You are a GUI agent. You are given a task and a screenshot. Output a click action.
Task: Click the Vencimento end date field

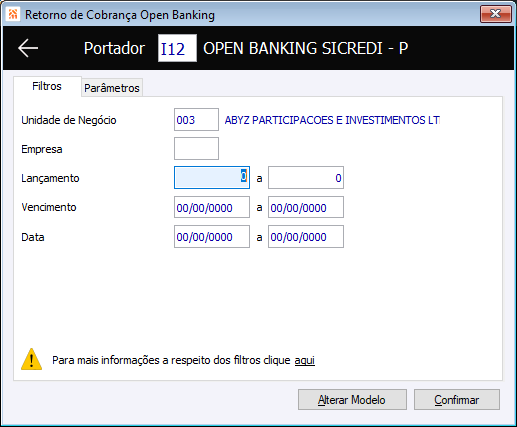[306, 207]
